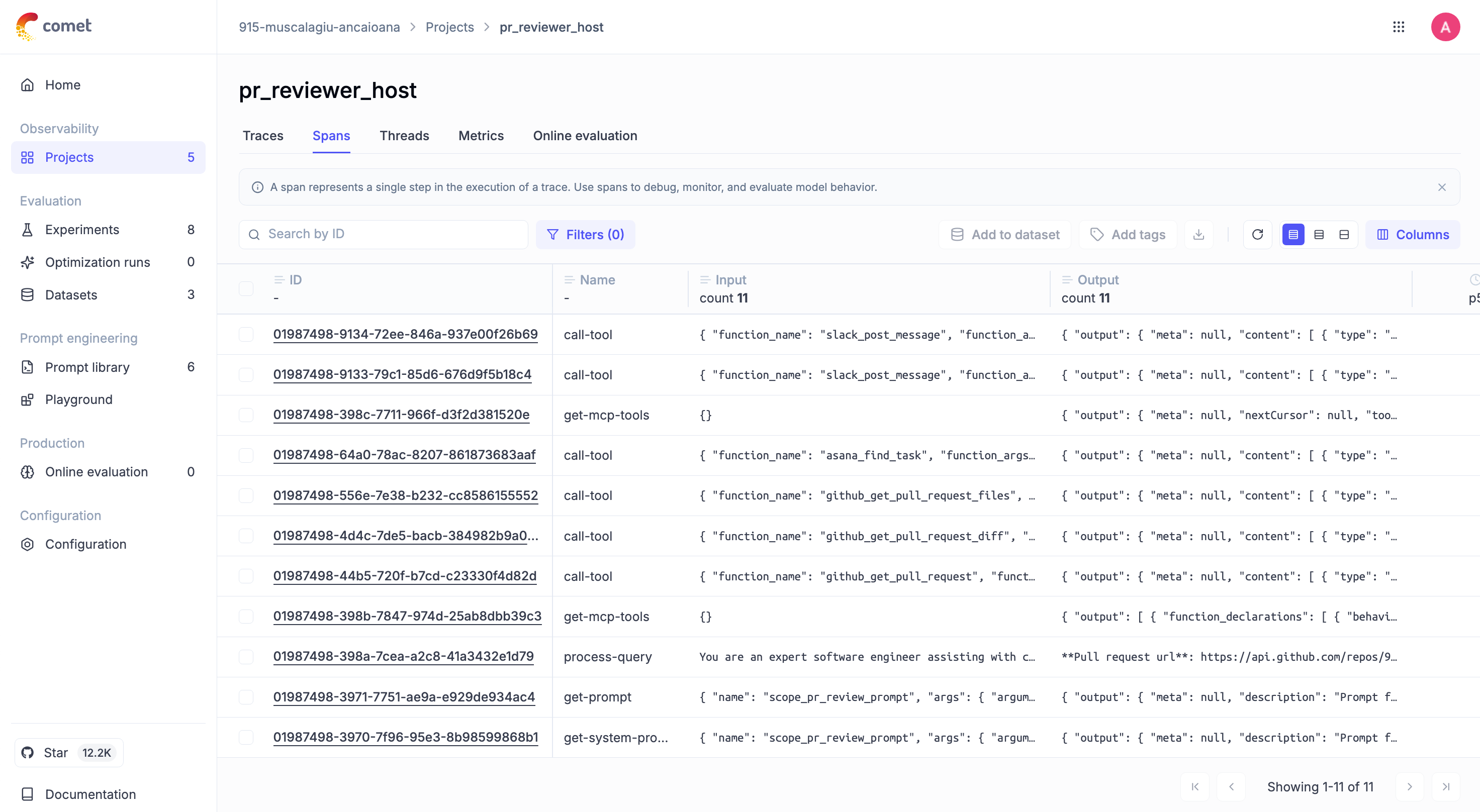
Task: Open span 01987498-398a-7cea-a2c8-41a3432e1d79 link
Action: pyautogui.click(x=403, y=656)
